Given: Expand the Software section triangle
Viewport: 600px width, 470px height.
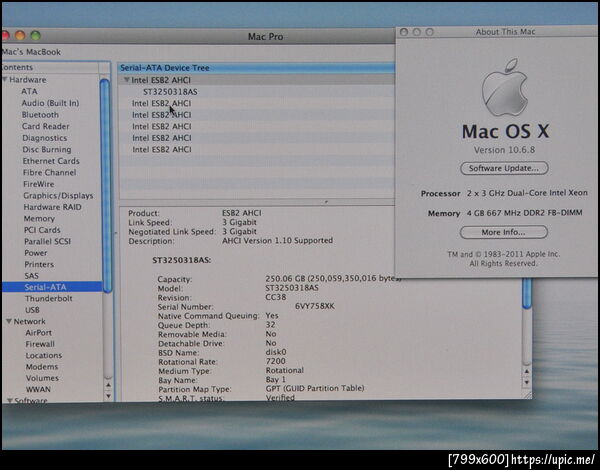Looking at the screenshot, I should pos(10,400).
